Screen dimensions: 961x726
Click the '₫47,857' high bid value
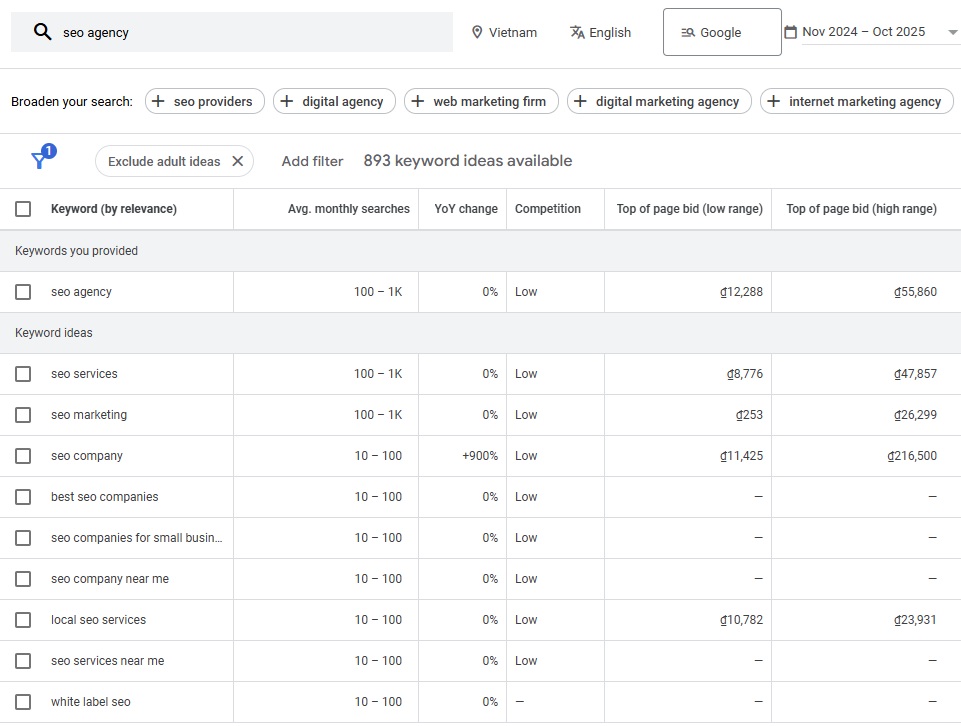(x=915, y=374)
